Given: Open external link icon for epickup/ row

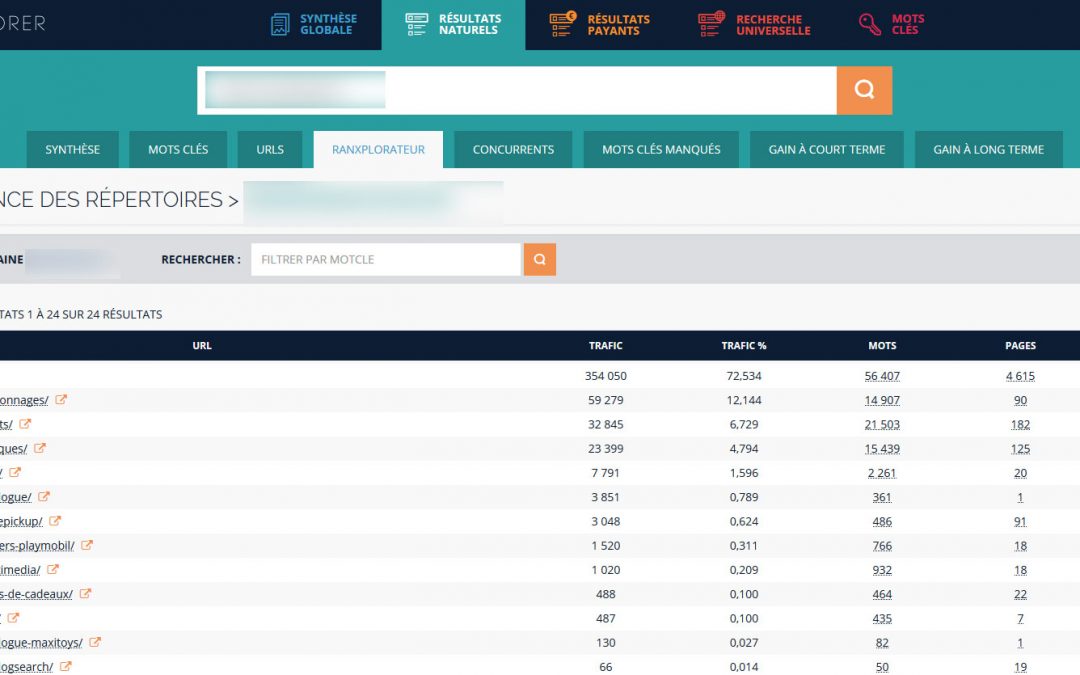Looking at the screenshot, I should [55, 521].
